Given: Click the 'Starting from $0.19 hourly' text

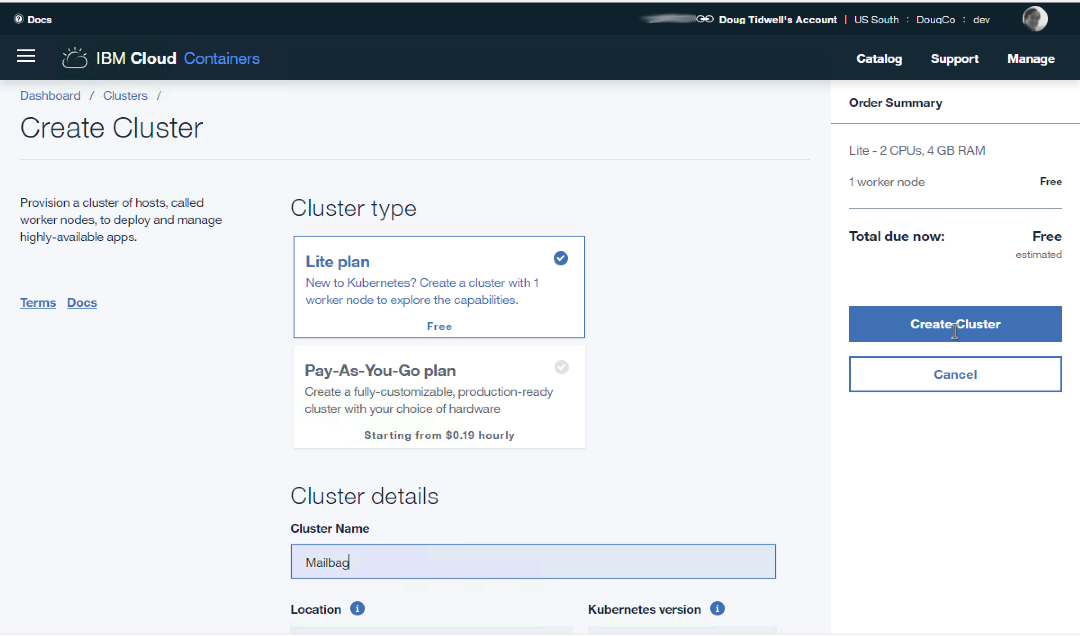Looking at the screenshot, I should 439,435.
